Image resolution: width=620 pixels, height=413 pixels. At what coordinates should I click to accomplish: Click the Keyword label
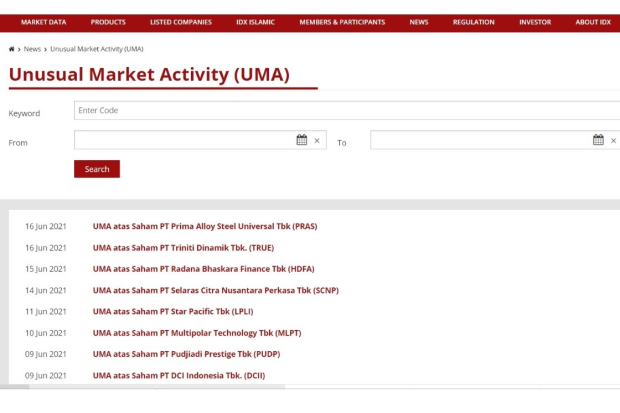tap(24, 114)
